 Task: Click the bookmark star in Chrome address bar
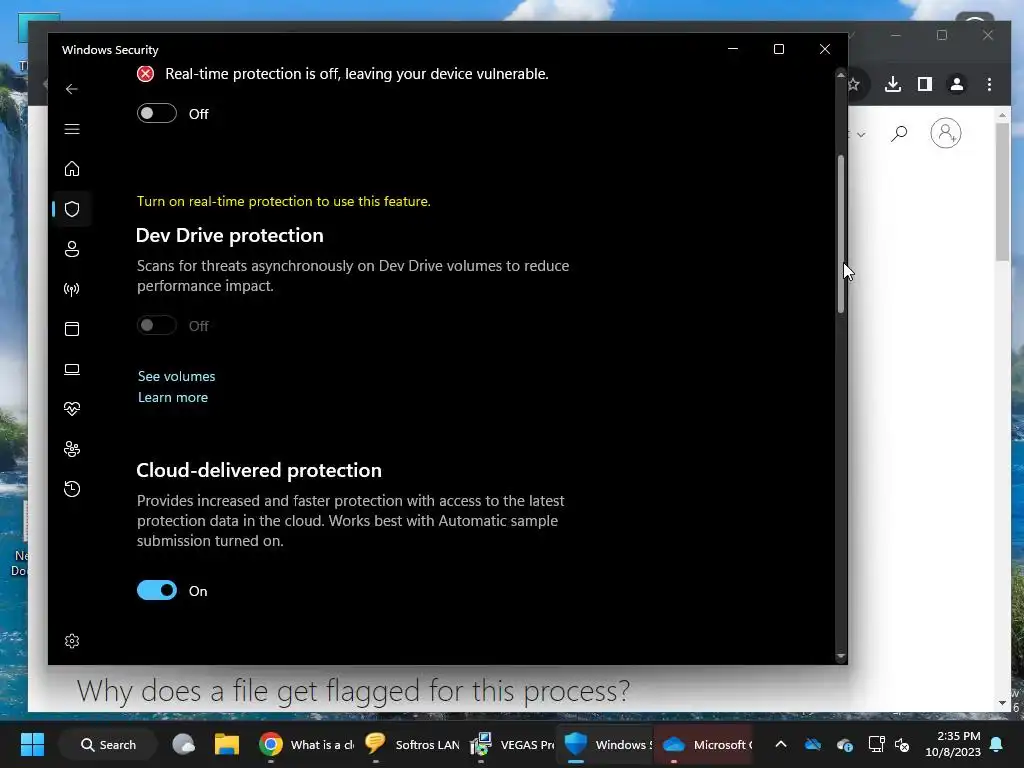[x=854, y=84]
